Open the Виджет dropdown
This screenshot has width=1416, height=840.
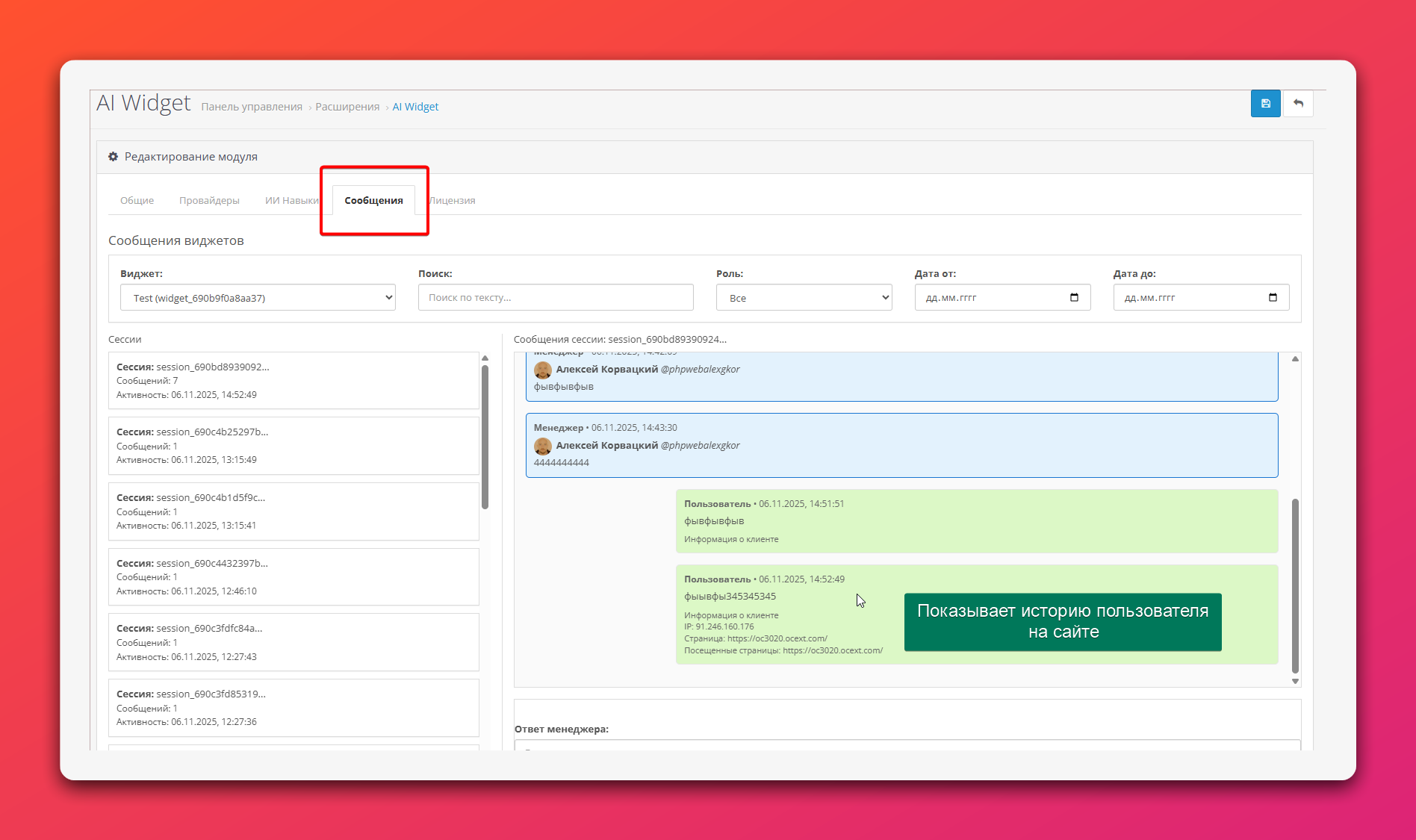point(258,297)
